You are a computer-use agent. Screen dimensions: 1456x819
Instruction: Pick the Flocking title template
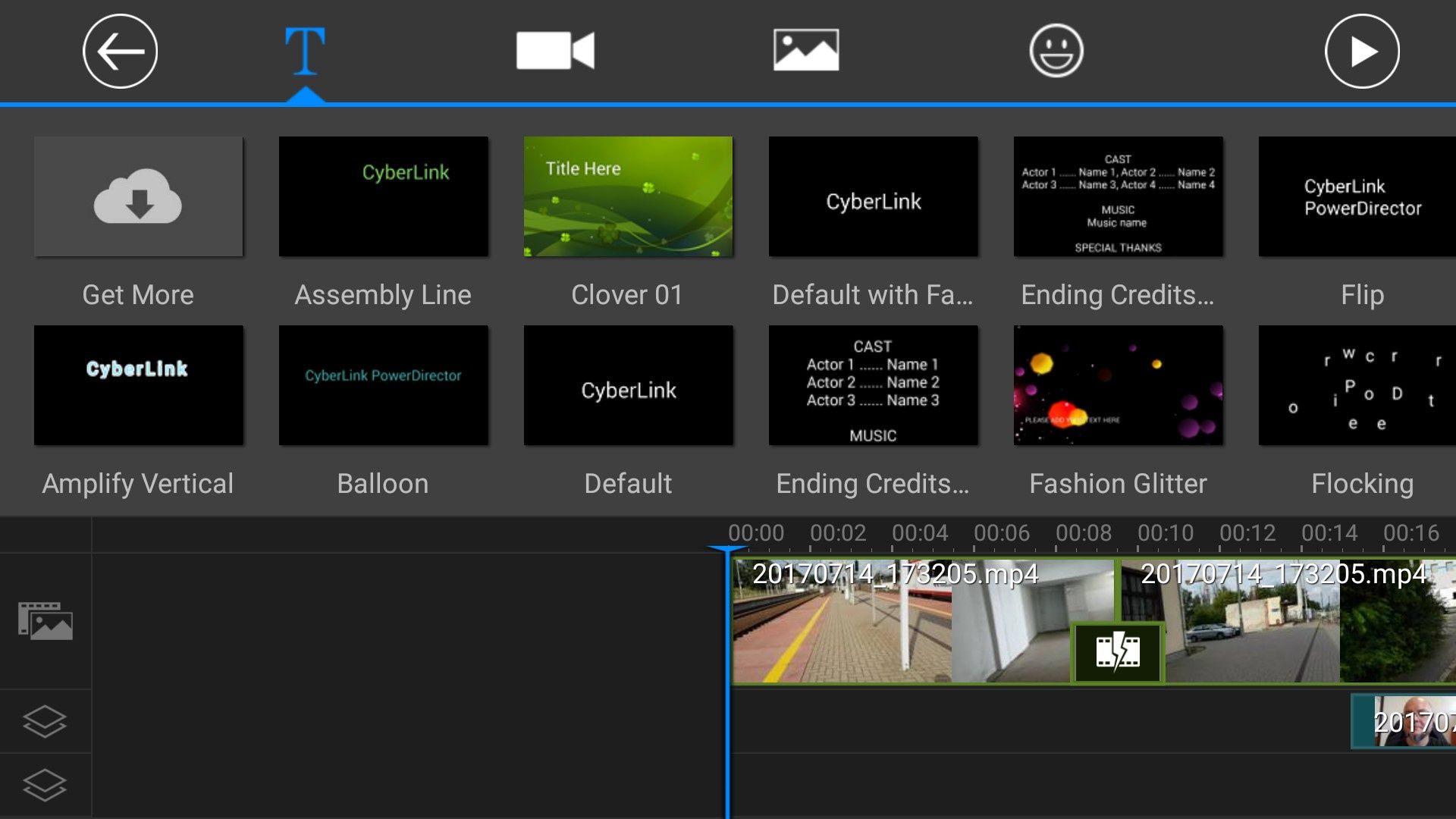1357,385
